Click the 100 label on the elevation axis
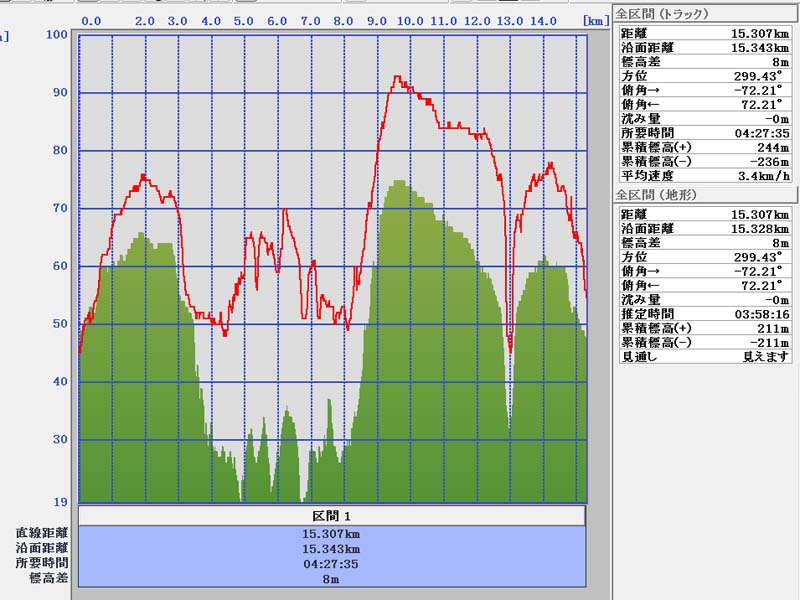This screenshot has height=600, width=800. pyautogui.click(x=58, y=35)
